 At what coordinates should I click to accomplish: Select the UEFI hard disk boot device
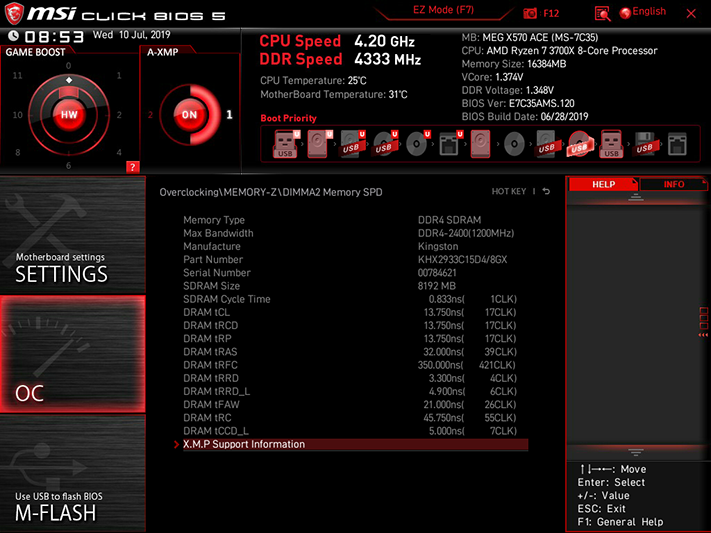(318, 144)
